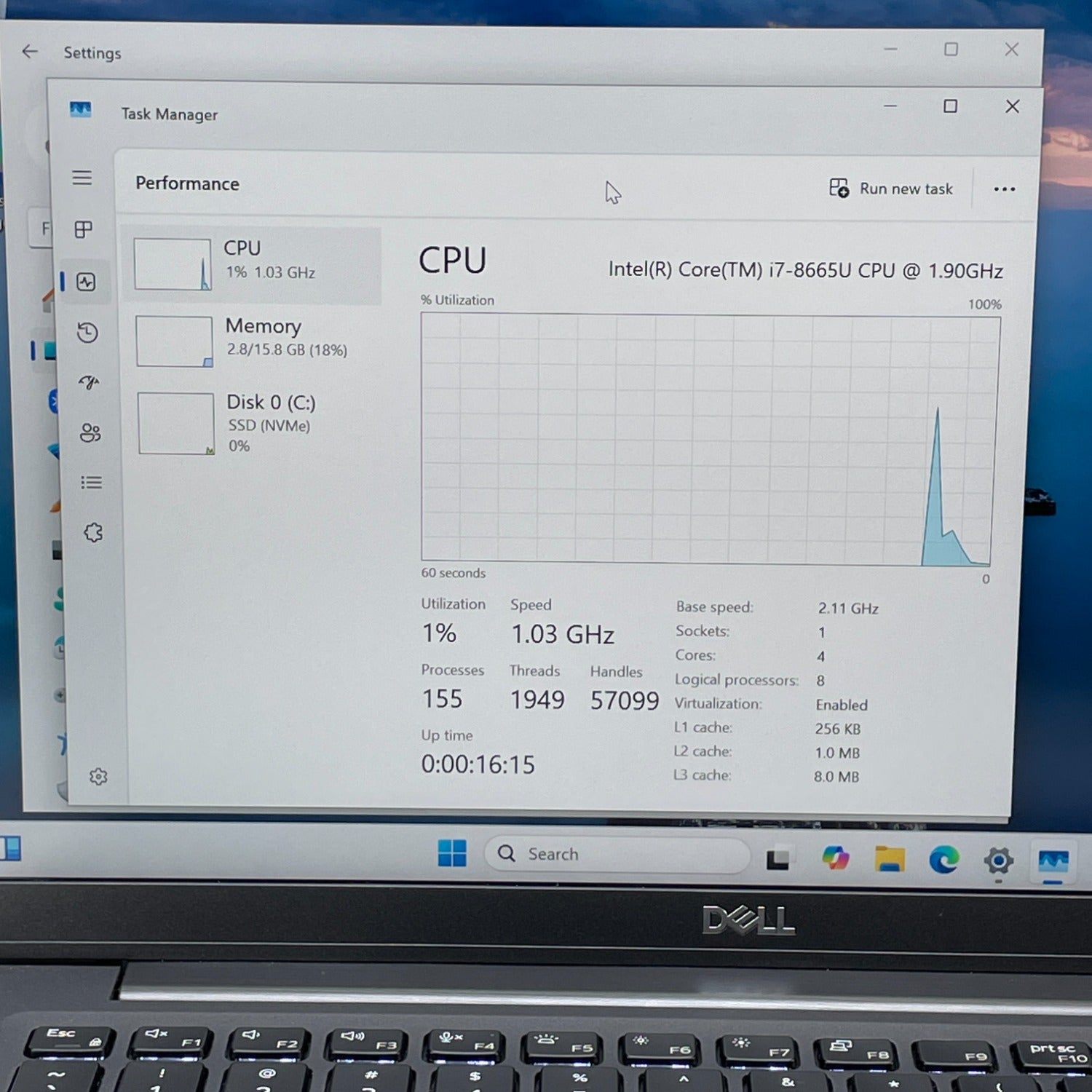Select the Performance page icon in sidebar

pyautogui.click(x=86, y=282)
